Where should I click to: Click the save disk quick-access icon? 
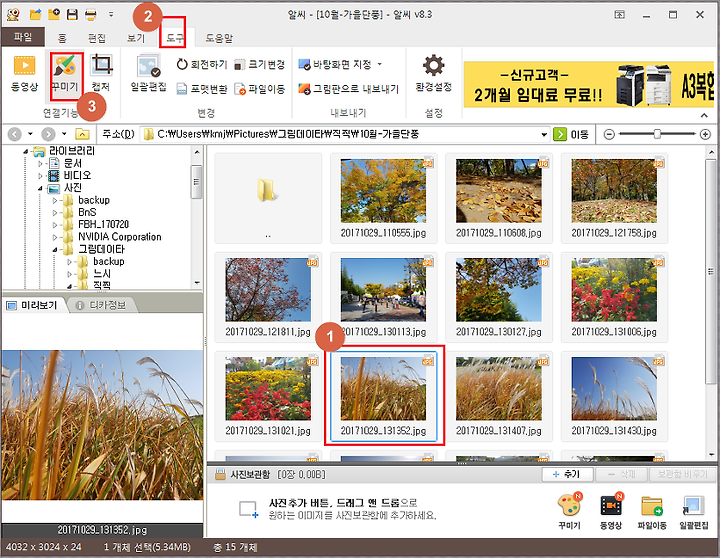coord(73,15)
